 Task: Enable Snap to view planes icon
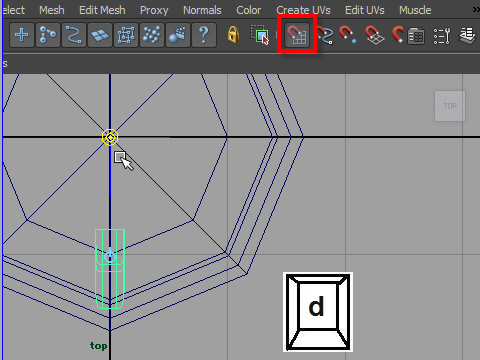click(374, 35)
